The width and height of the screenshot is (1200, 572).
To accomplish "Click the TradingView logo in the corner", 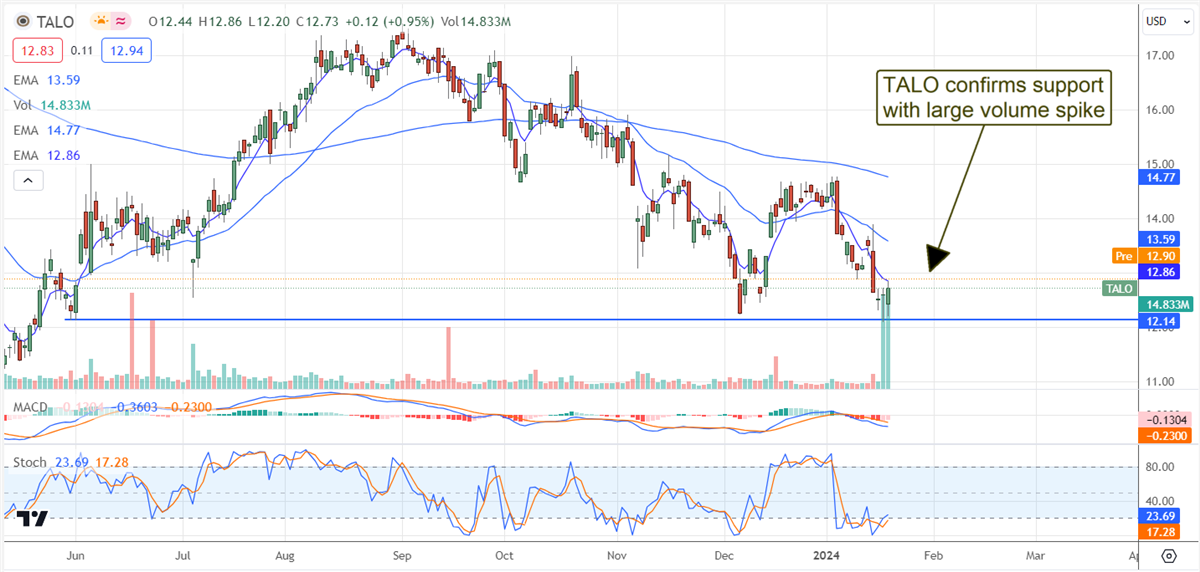I will [31, 518].
